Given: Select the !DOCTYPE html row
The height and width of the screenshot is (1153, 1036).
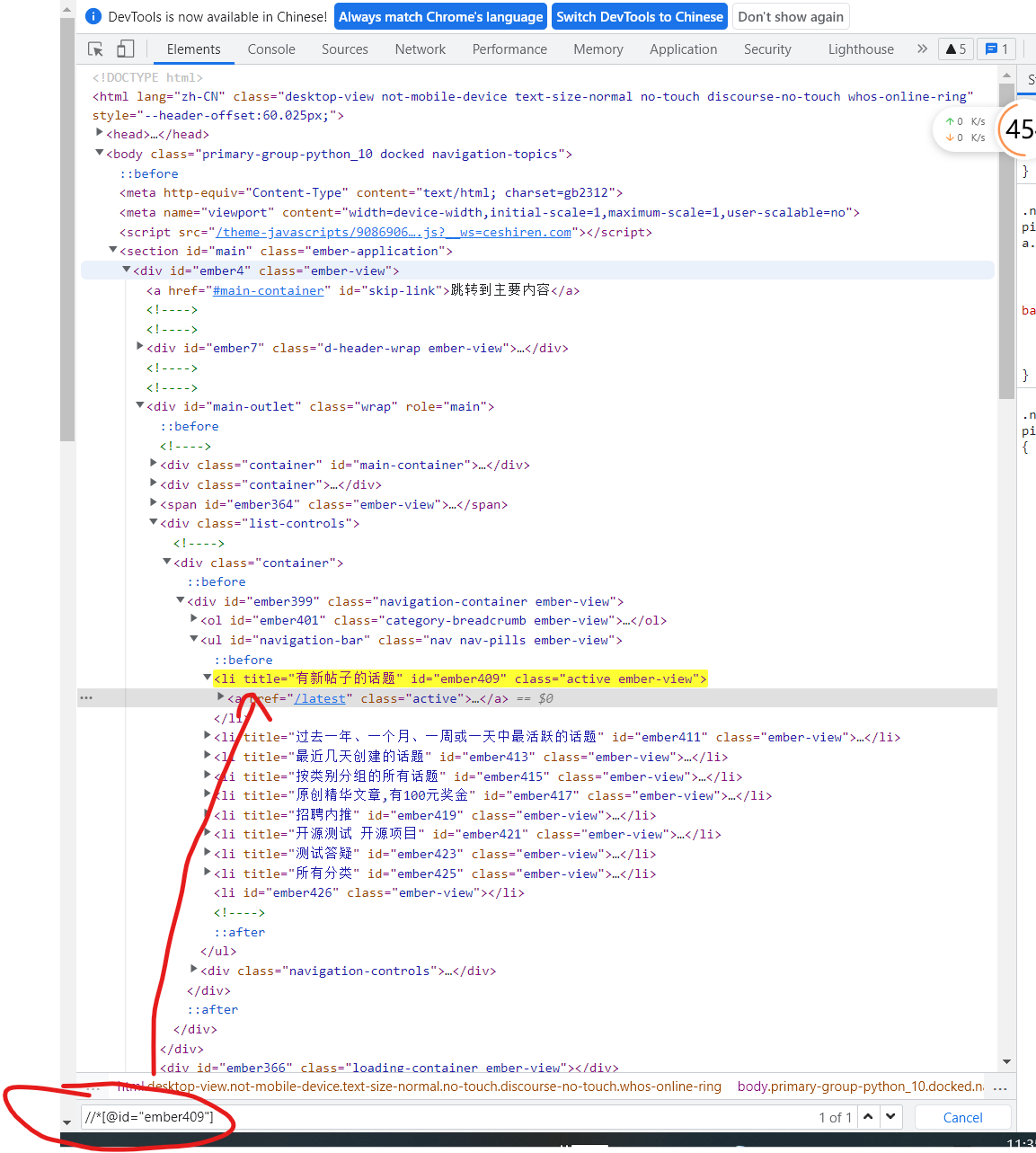Looking at the screenshot, I should (147, 77).
